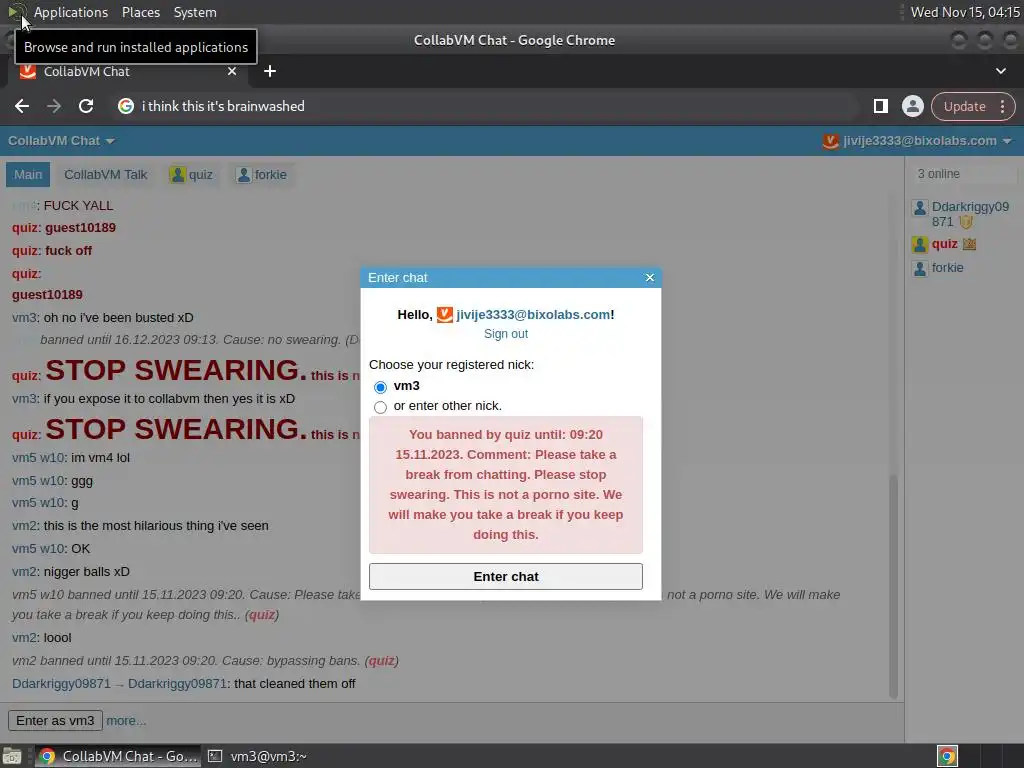
Task: Open the Places menu
Action: coord(140,12)
